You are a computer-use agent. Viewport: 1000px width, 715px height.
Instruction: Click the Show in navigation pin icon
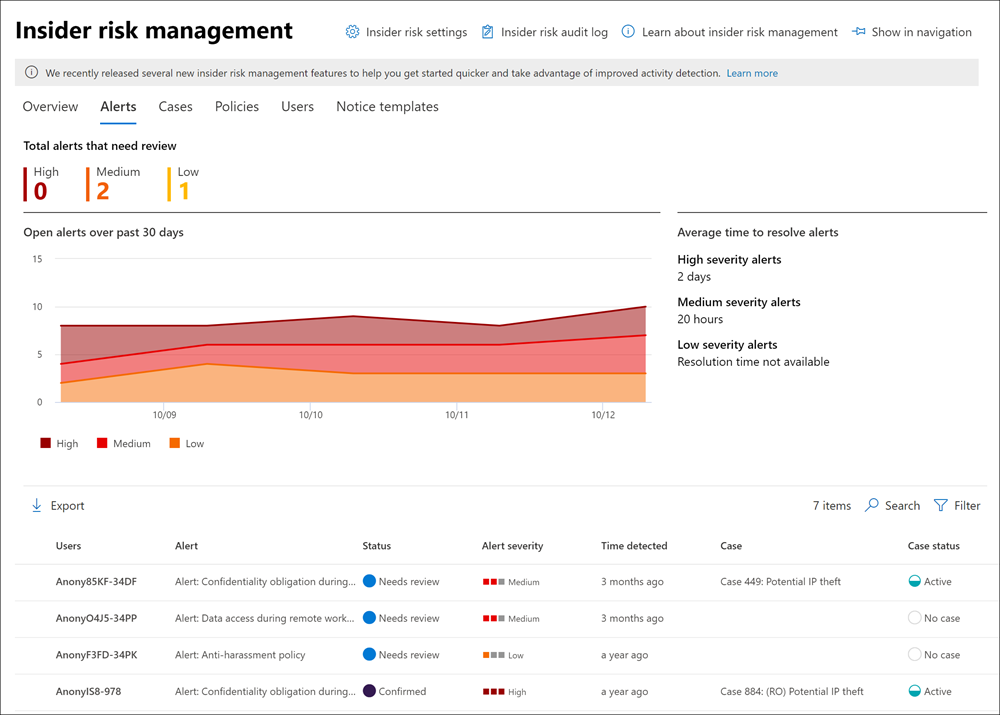coord(858,32)
